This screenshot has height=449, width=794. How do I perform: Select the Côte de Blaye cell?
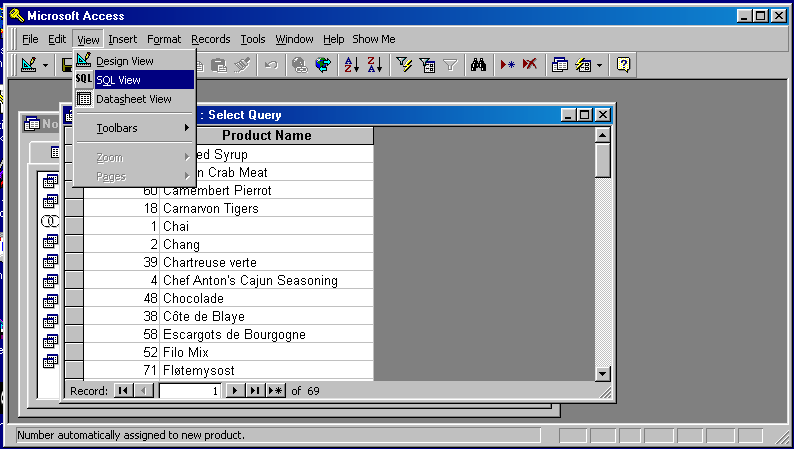(267, 316)
